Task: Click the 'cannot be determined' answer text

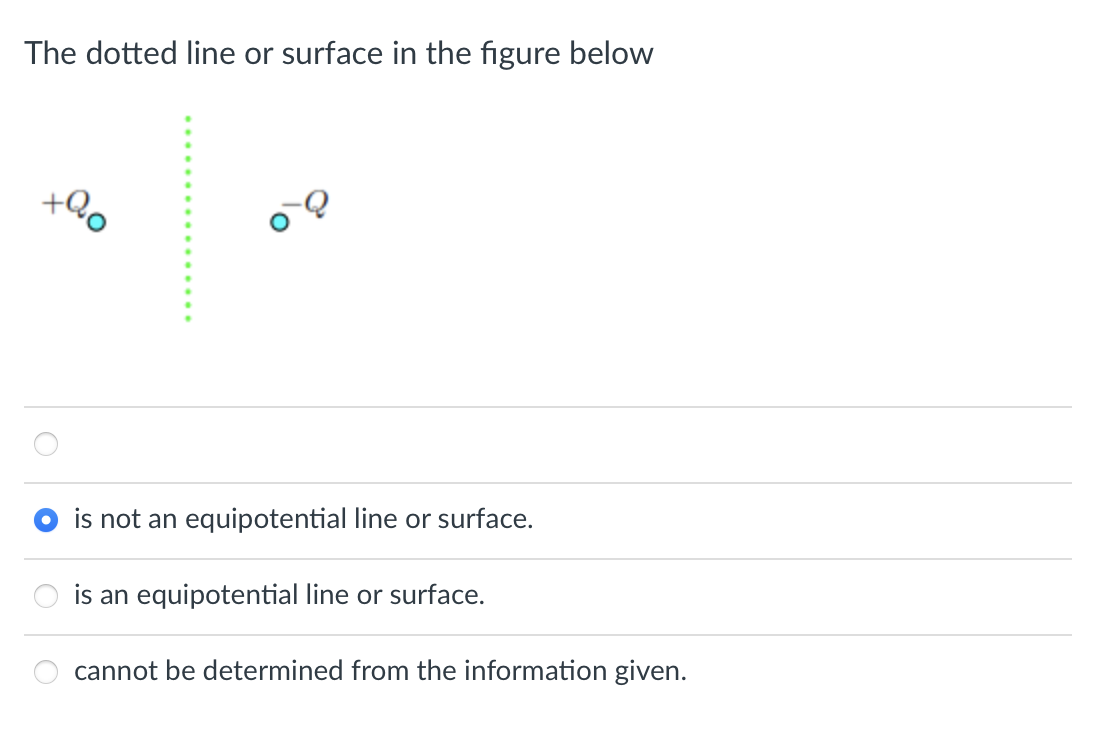Action: pyautogui.click(x=380, y=671)
